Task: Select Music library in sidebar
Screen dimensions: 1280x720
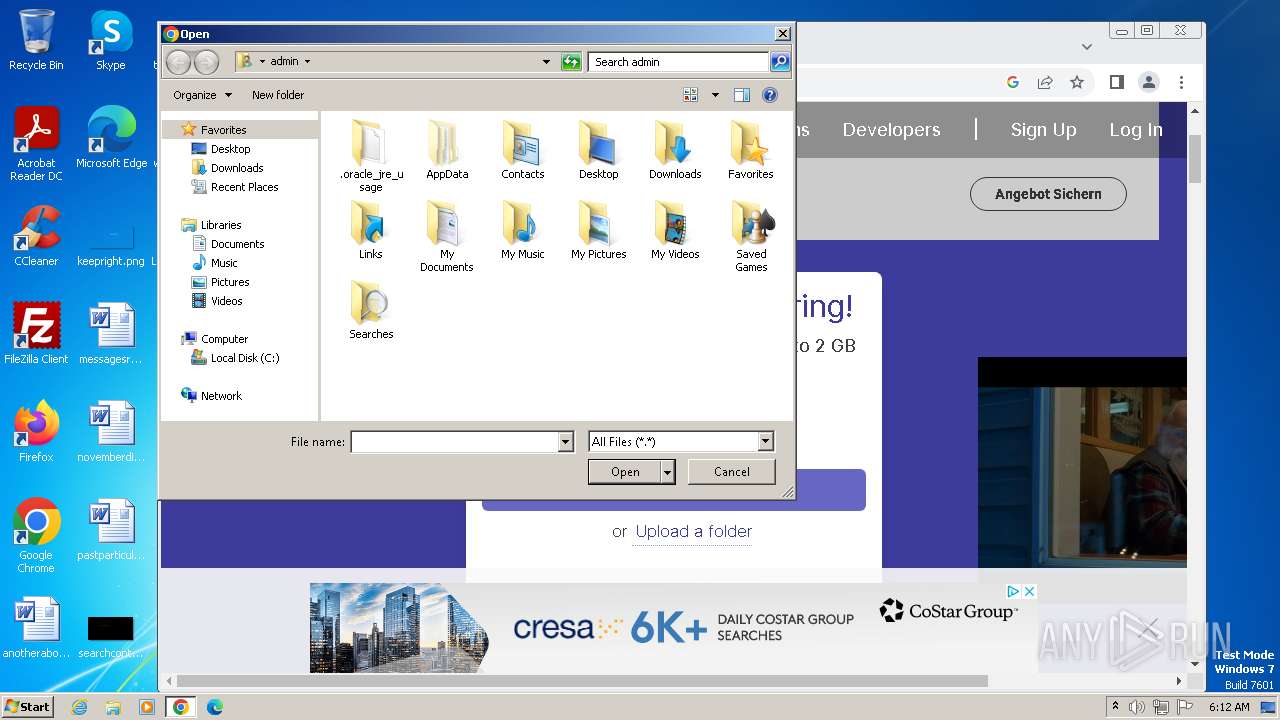Action: pyautogui.click(x=224, y=263)
